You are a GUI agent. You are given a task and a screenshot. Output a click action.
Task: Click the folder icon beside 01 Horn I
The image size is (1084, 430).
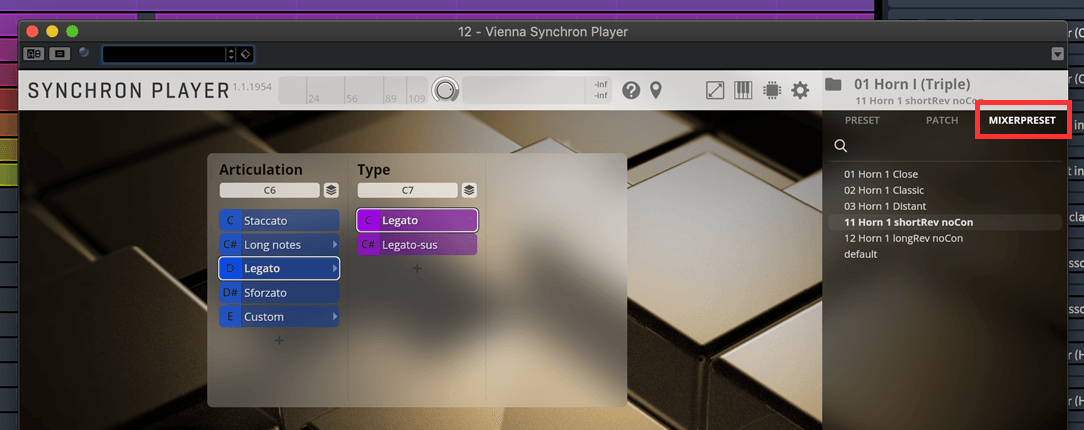click(x=834, y=84)
